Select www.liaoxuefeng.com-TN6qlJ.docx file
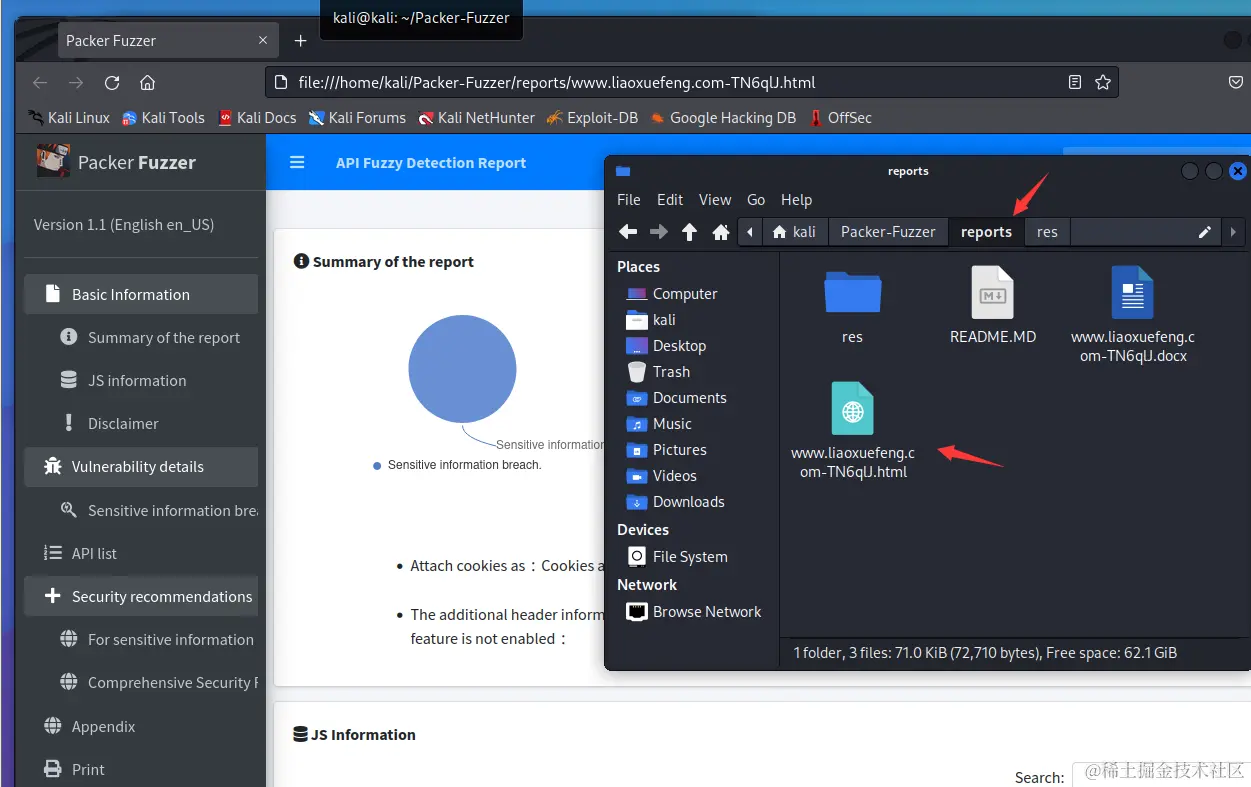1251x787 pixels. [1132, 314]
